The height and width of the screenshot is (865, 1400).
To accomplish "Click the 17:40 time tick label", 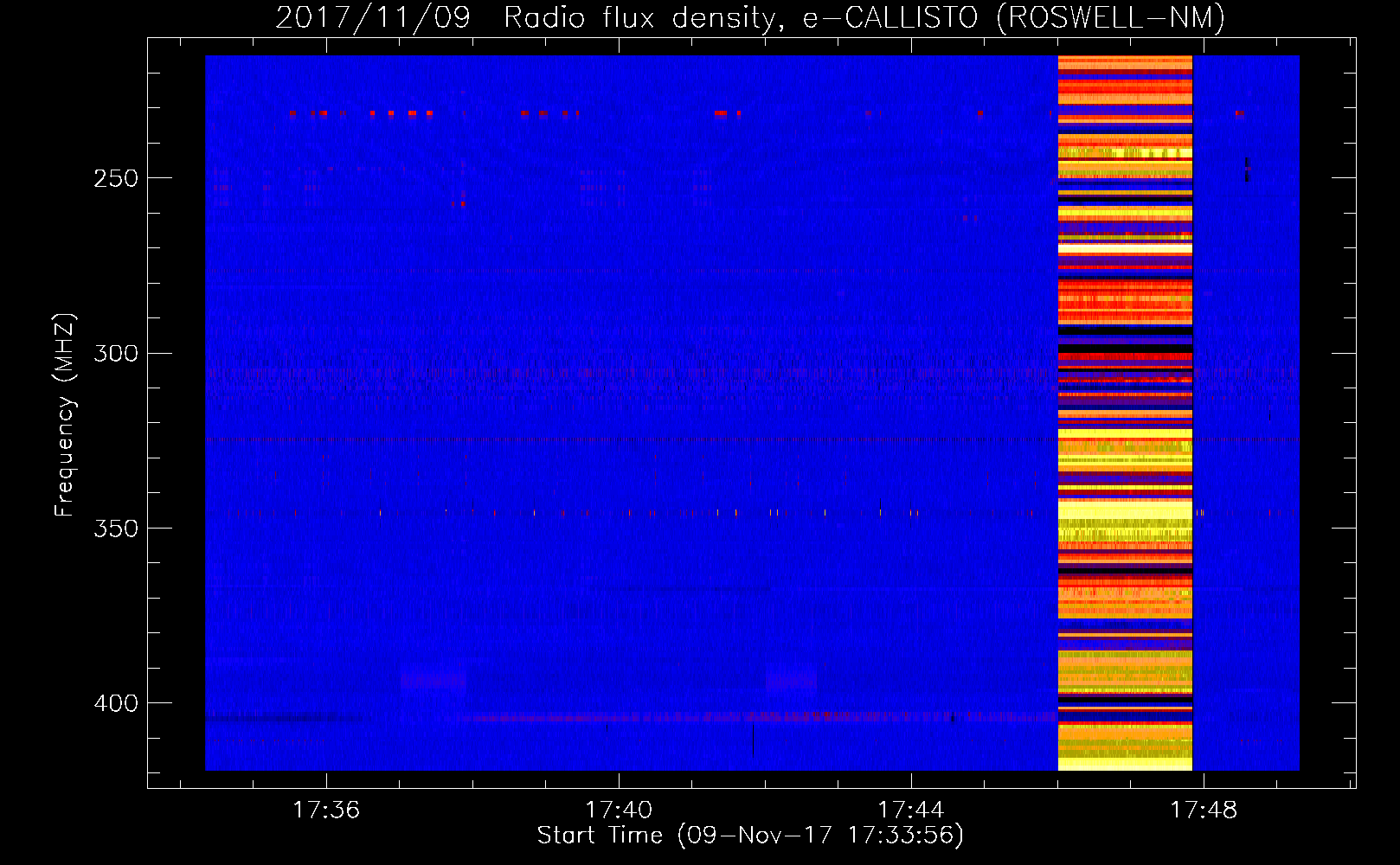I will (x=619, y=810).
